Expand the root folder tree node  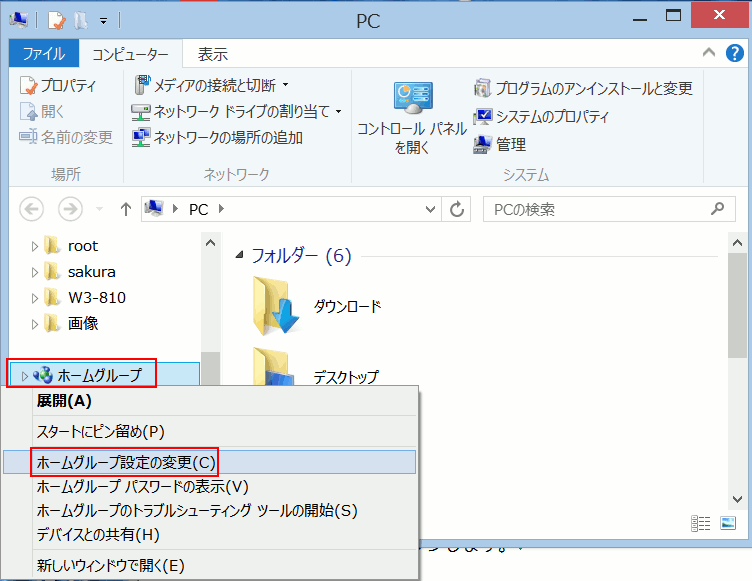34,246
